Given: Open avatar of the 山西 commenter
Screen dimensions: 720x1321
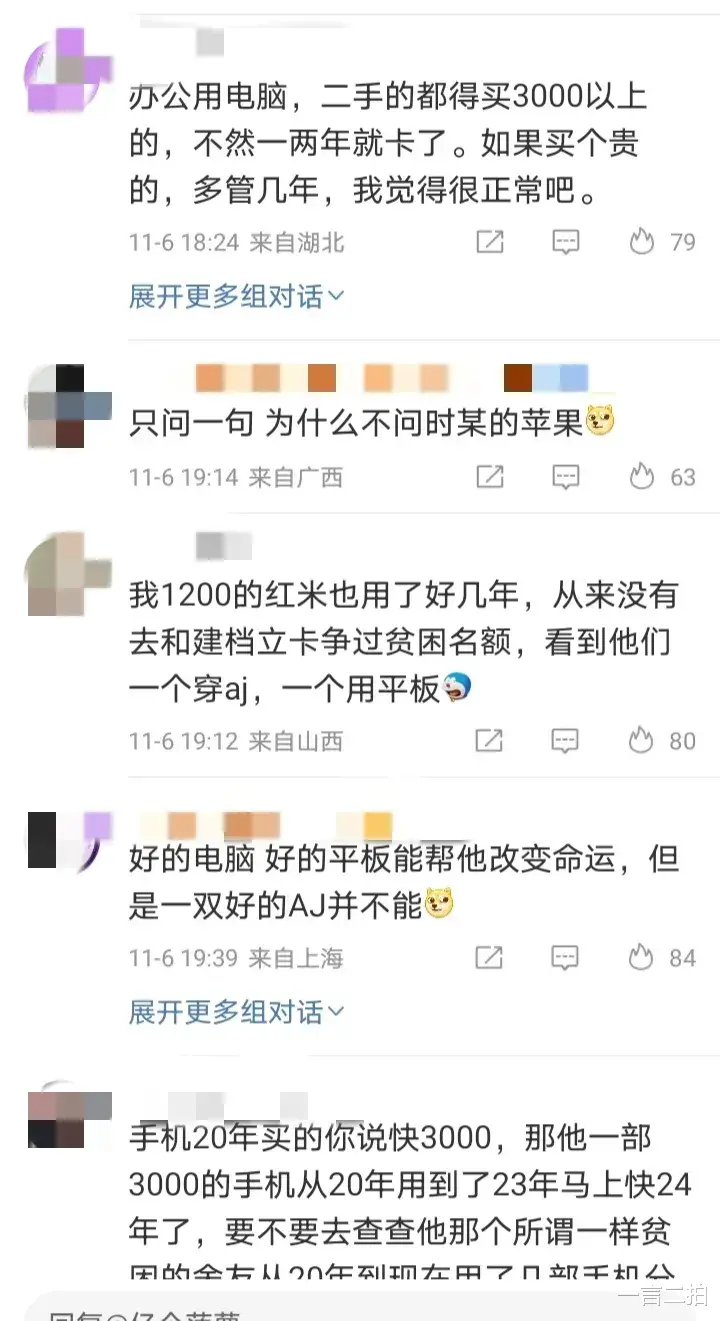Looking at the screenshot, I should click(x=68, y=573).
